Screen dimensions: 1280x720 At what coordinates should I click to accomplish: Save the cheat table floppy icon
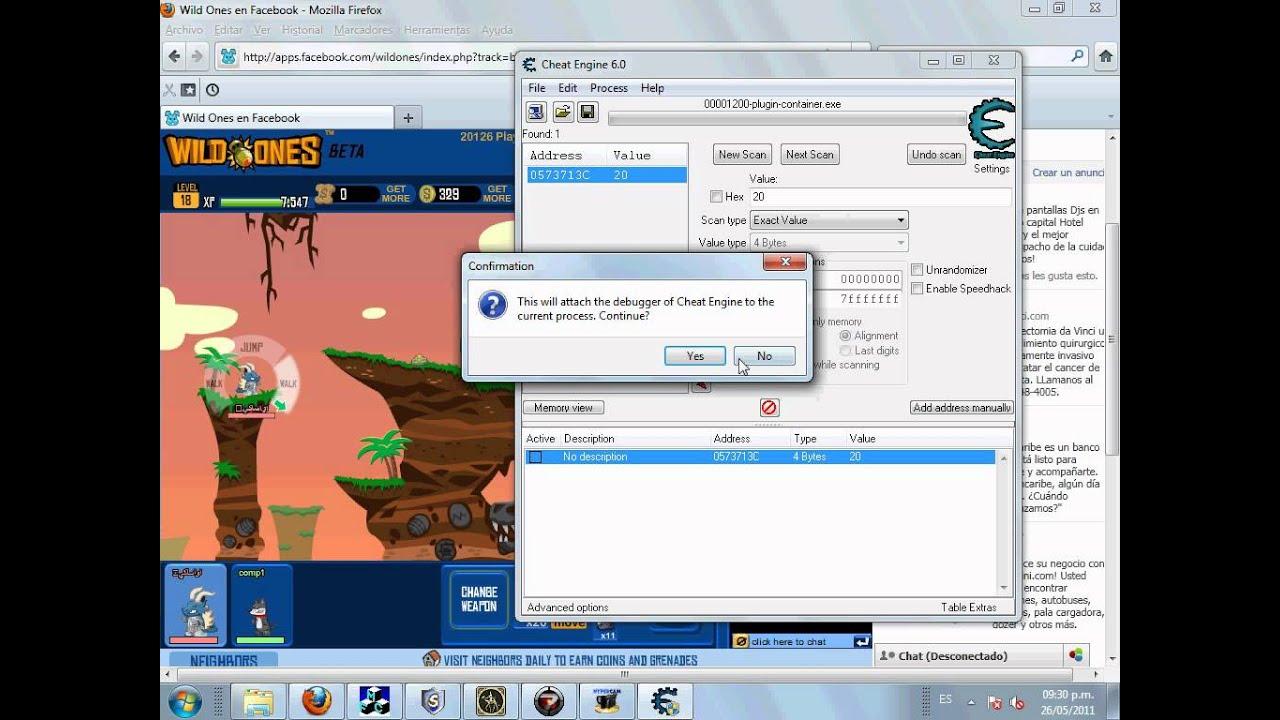pos(587,112)
